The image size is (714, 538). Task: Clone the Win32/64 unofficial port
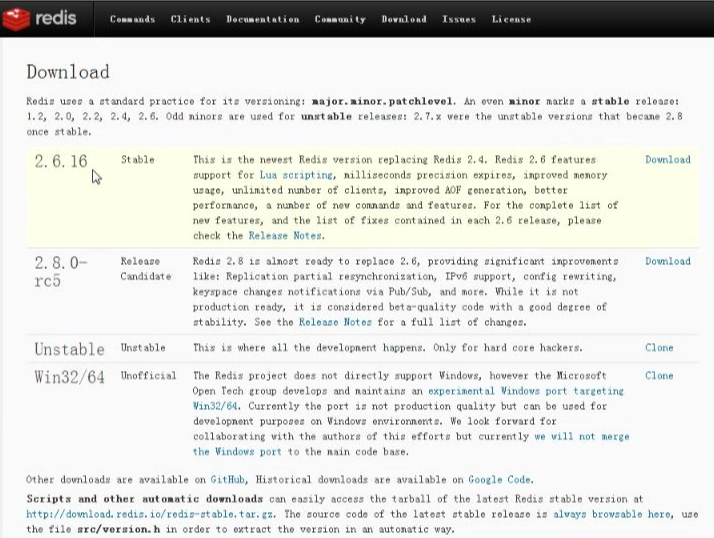point(659,375)
